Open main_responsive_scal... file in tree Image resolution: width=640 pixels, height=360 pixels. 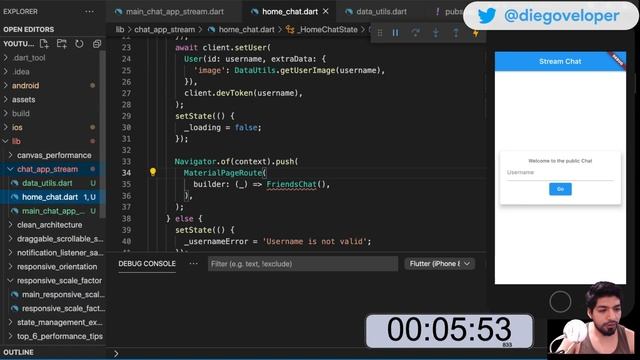(x=63, y=294)
